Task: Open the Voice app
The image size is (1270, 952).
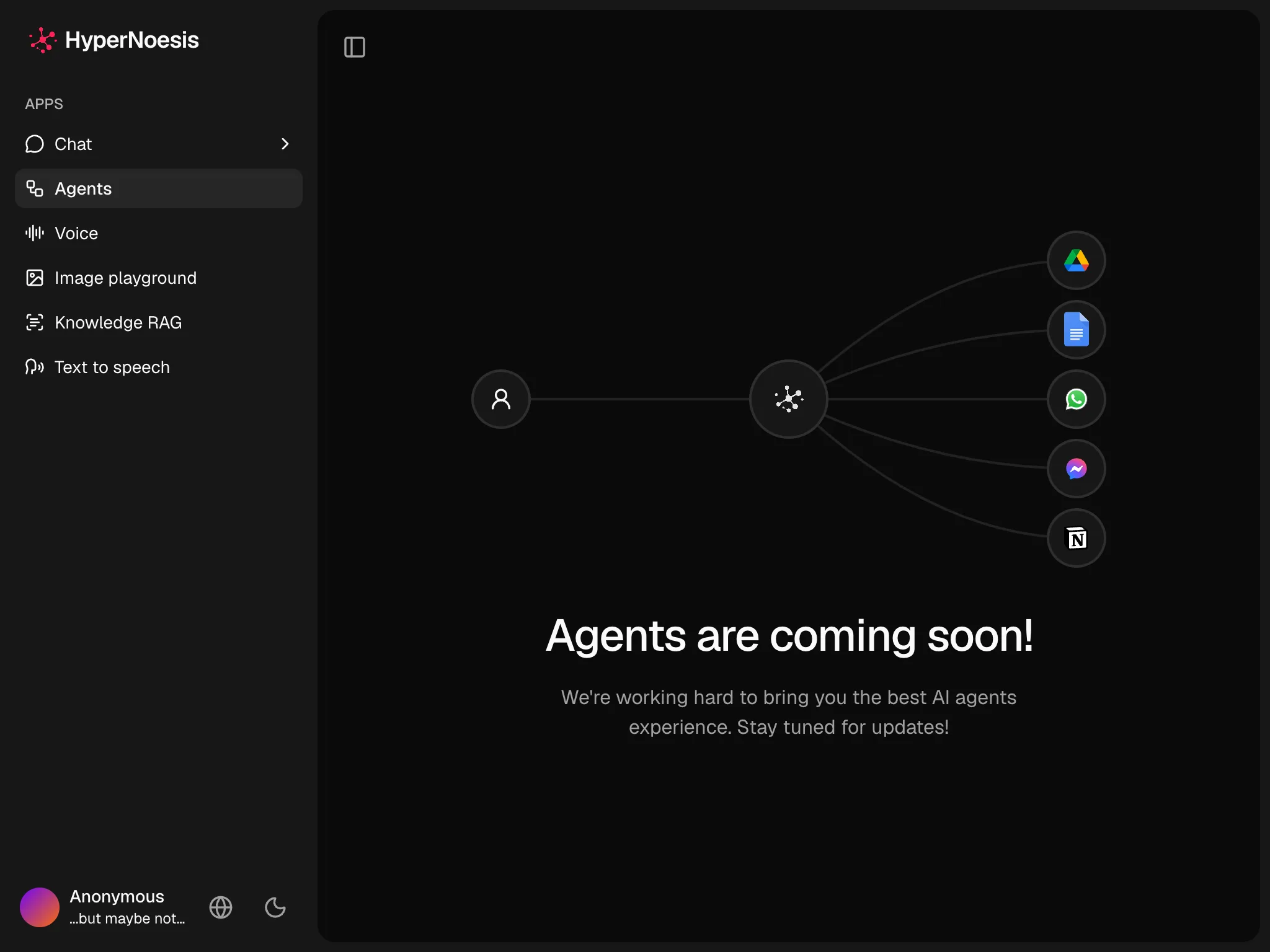Action: pyautogui.click(x=159, y=233)
